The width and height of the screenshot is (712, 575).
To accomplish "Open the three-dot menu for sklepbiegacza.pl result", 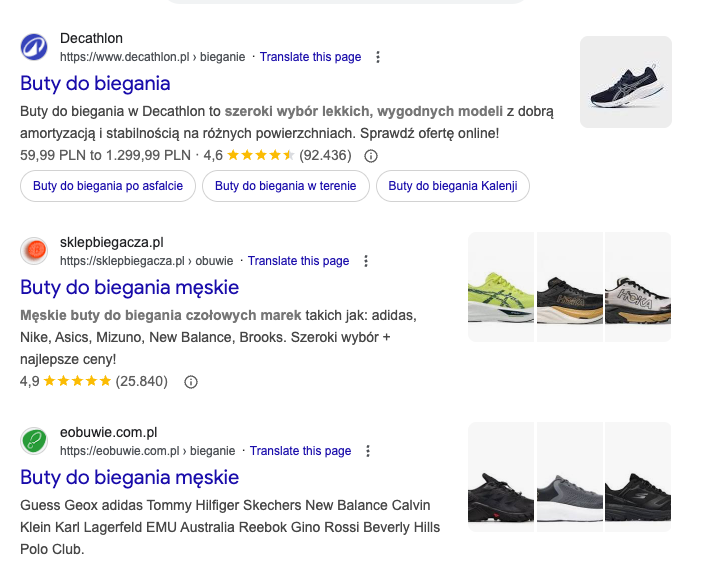I will point(366,261).
